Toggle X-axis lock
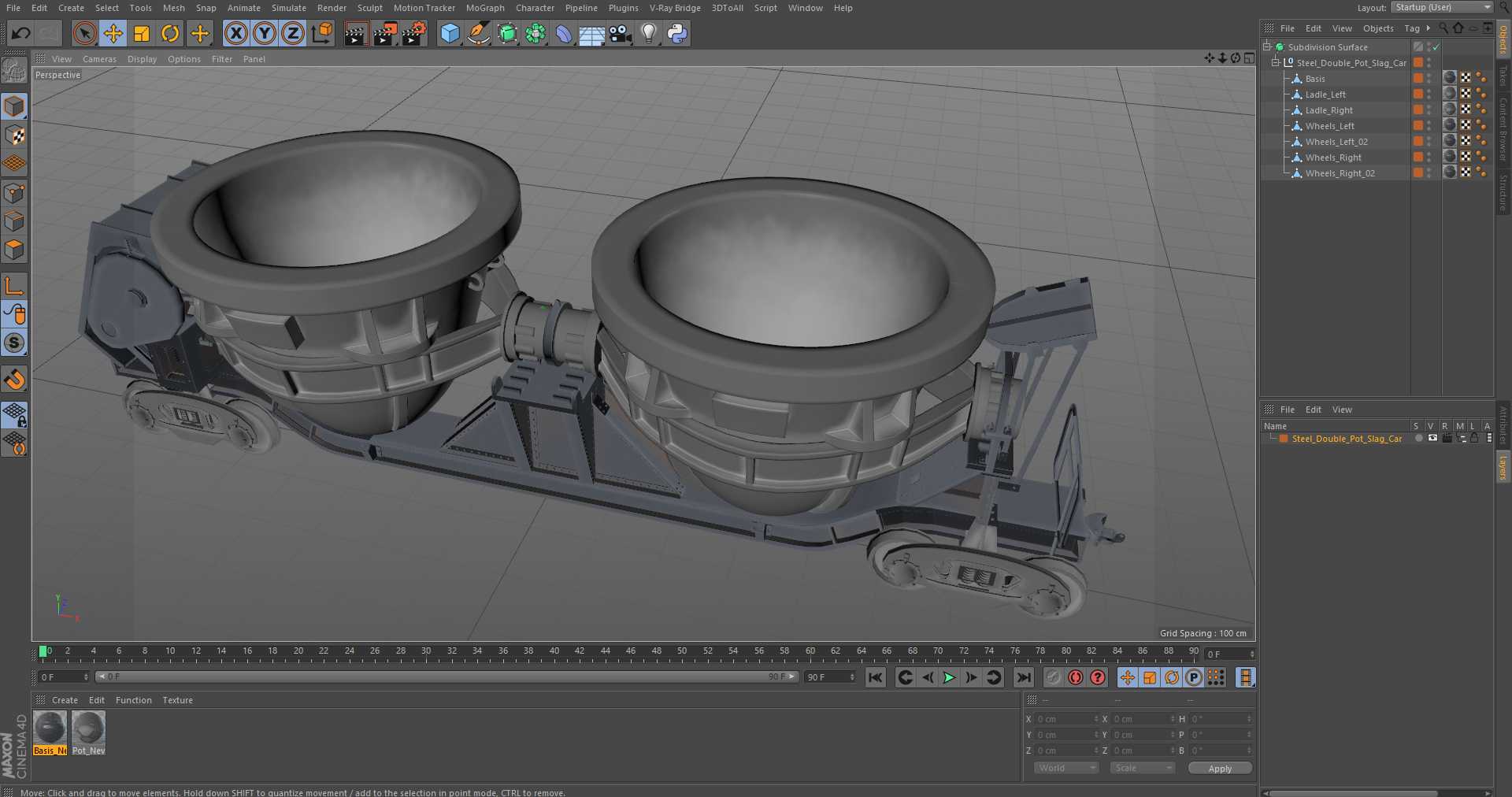 click(x=235, y=33)
